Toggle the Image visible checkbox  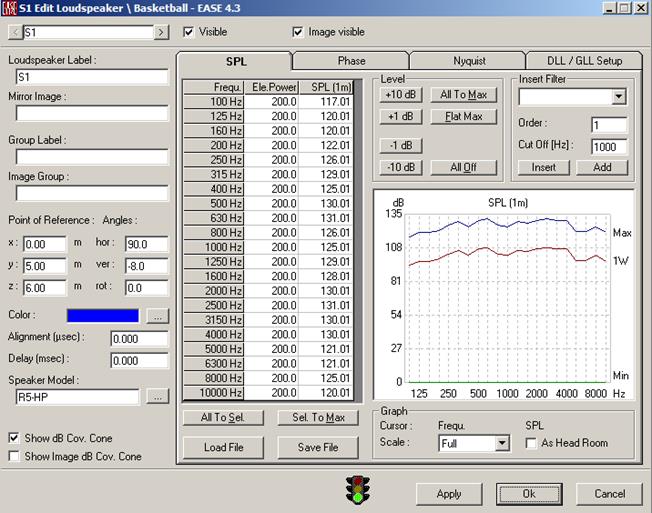(298, 32)
